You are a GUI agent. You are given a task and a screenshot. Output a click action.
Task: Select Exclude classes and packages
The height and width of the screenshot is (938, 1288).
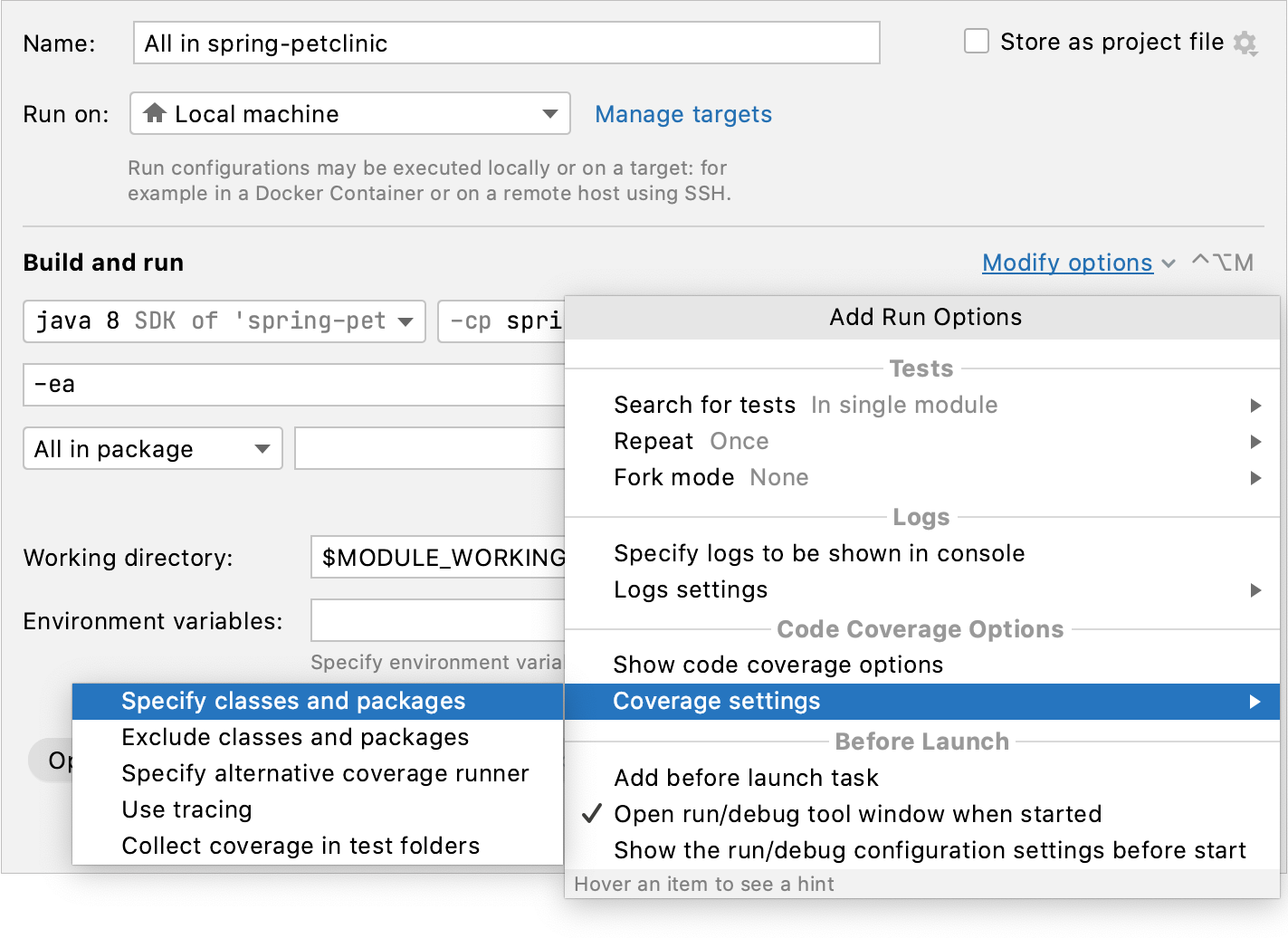(x=295, y=737)
